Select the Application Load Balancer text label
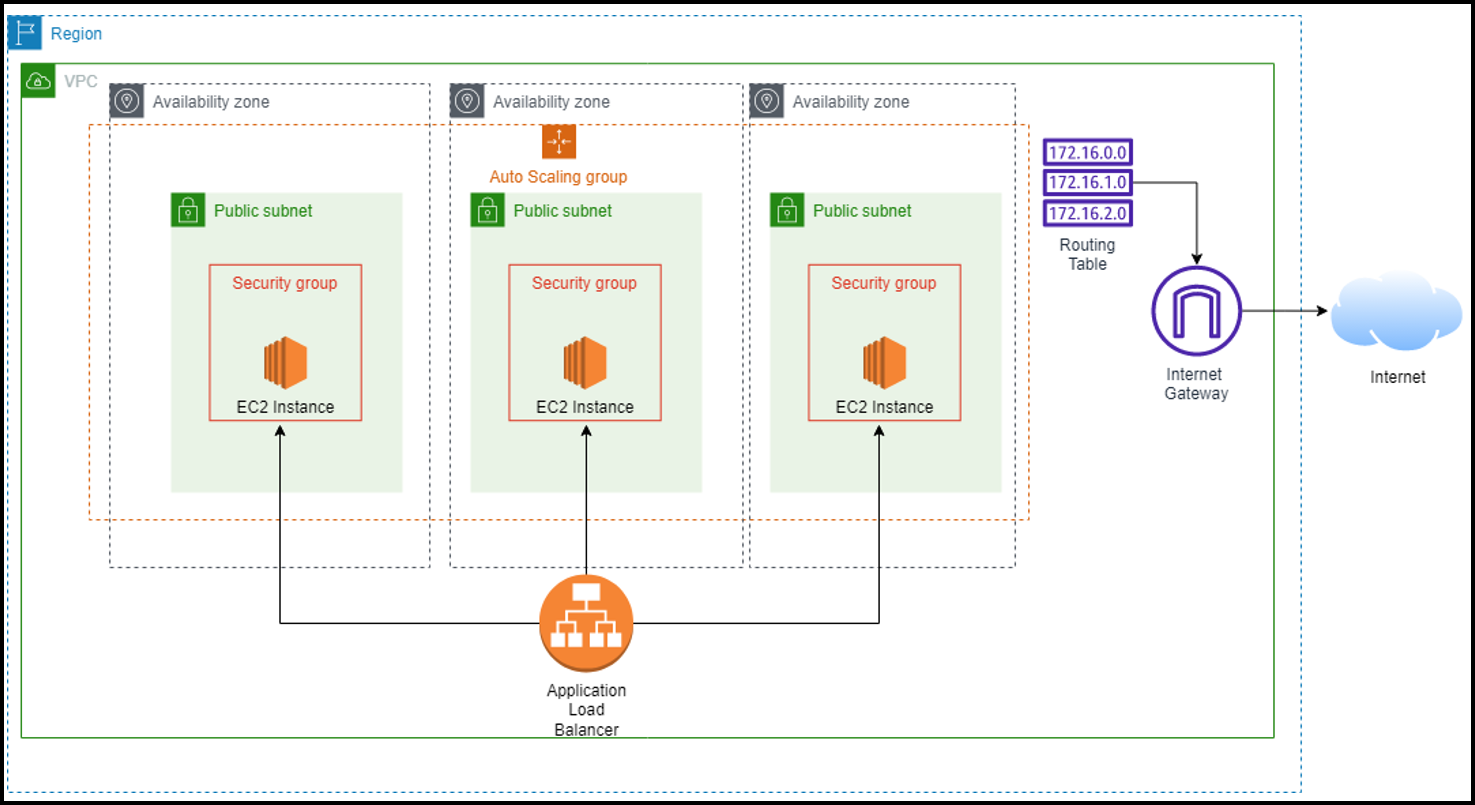 click(586, 709)
